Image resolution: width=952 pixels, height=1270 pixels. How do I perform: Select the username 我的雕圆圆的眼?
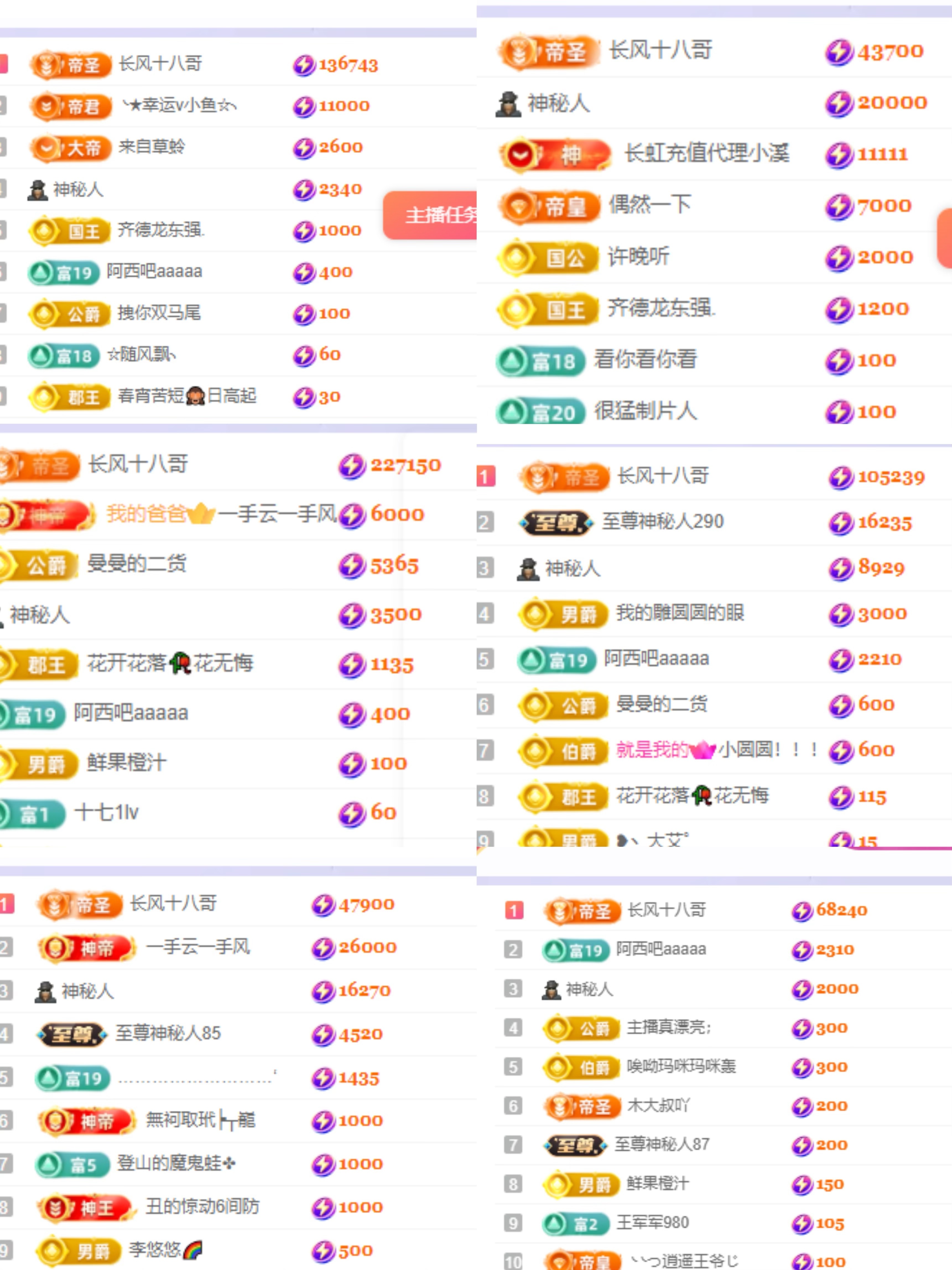coord(680,613)
